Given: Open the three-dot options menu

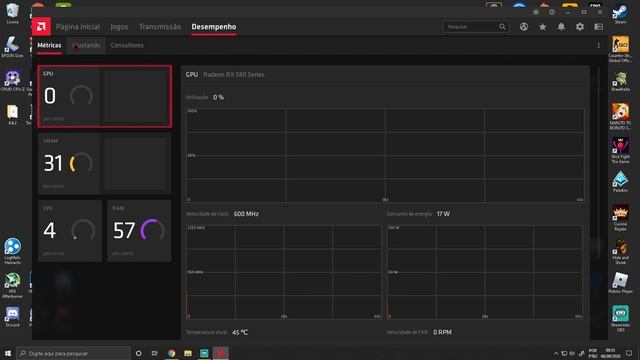Looking at the screenshot, I should point(598,45).
